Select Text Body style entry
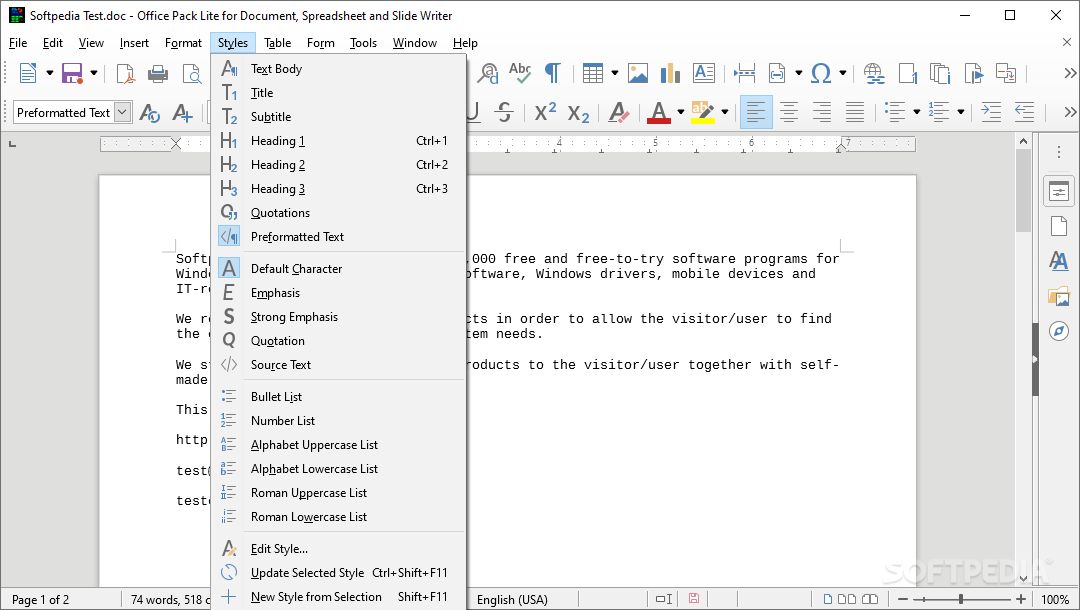The image size is (1080, 610). coord(339,69)
